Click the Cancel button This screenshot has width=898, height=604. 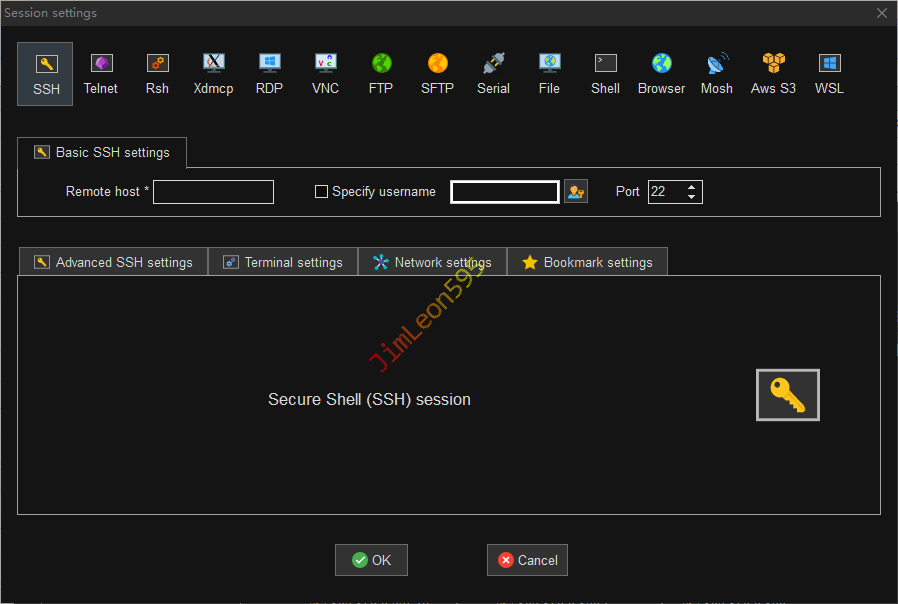click(527, 560)
